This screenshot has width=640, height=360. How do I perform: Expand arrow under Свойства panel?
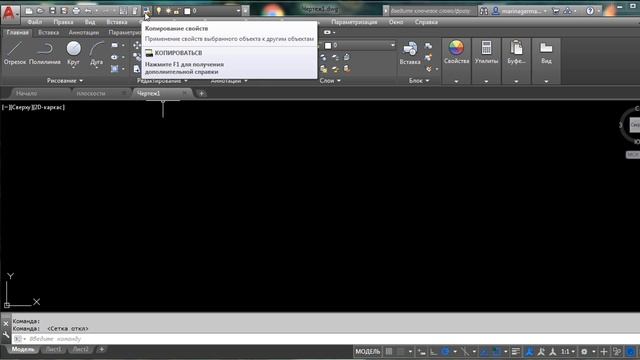[456, 81]
